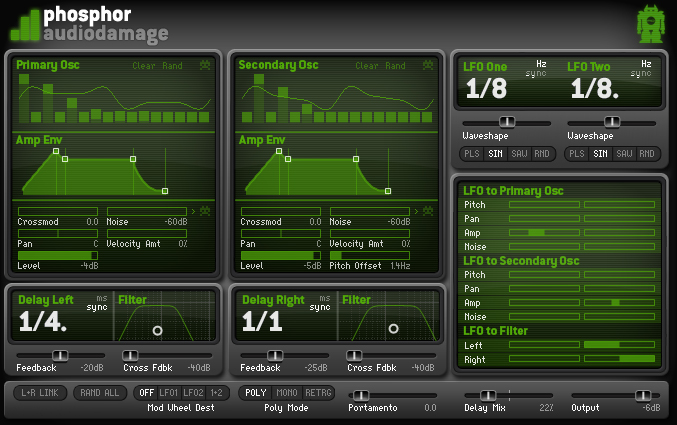Screen dimensions: 677x425
Task: Click the Delay Left Feedback slider handle
Action: (x=60, y=355)
